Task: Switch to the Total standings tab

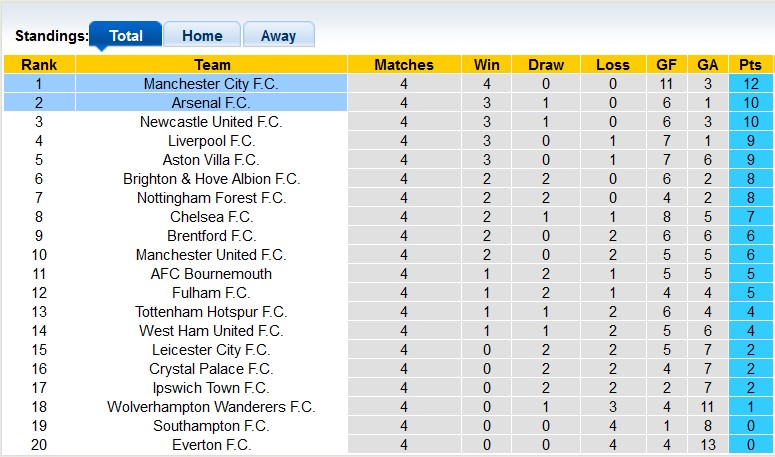Action: (126, 36)
